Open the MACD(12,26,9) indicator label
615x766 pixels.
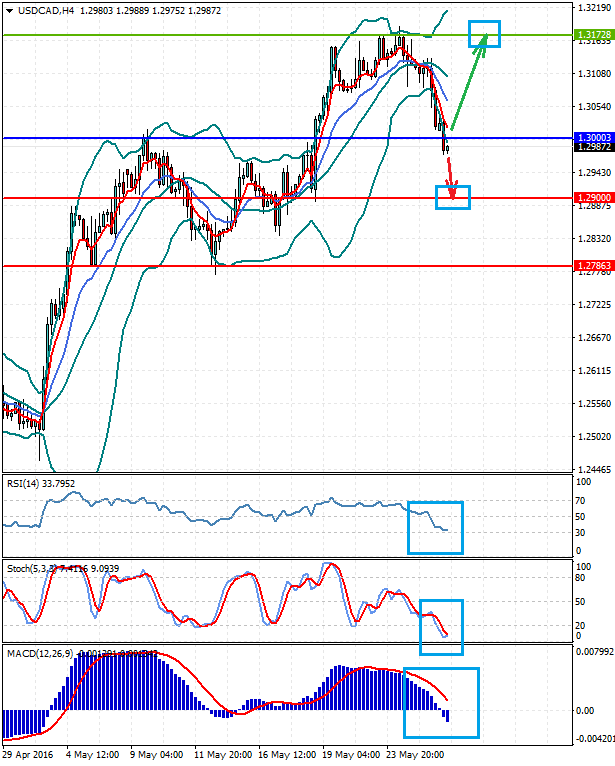40,652
